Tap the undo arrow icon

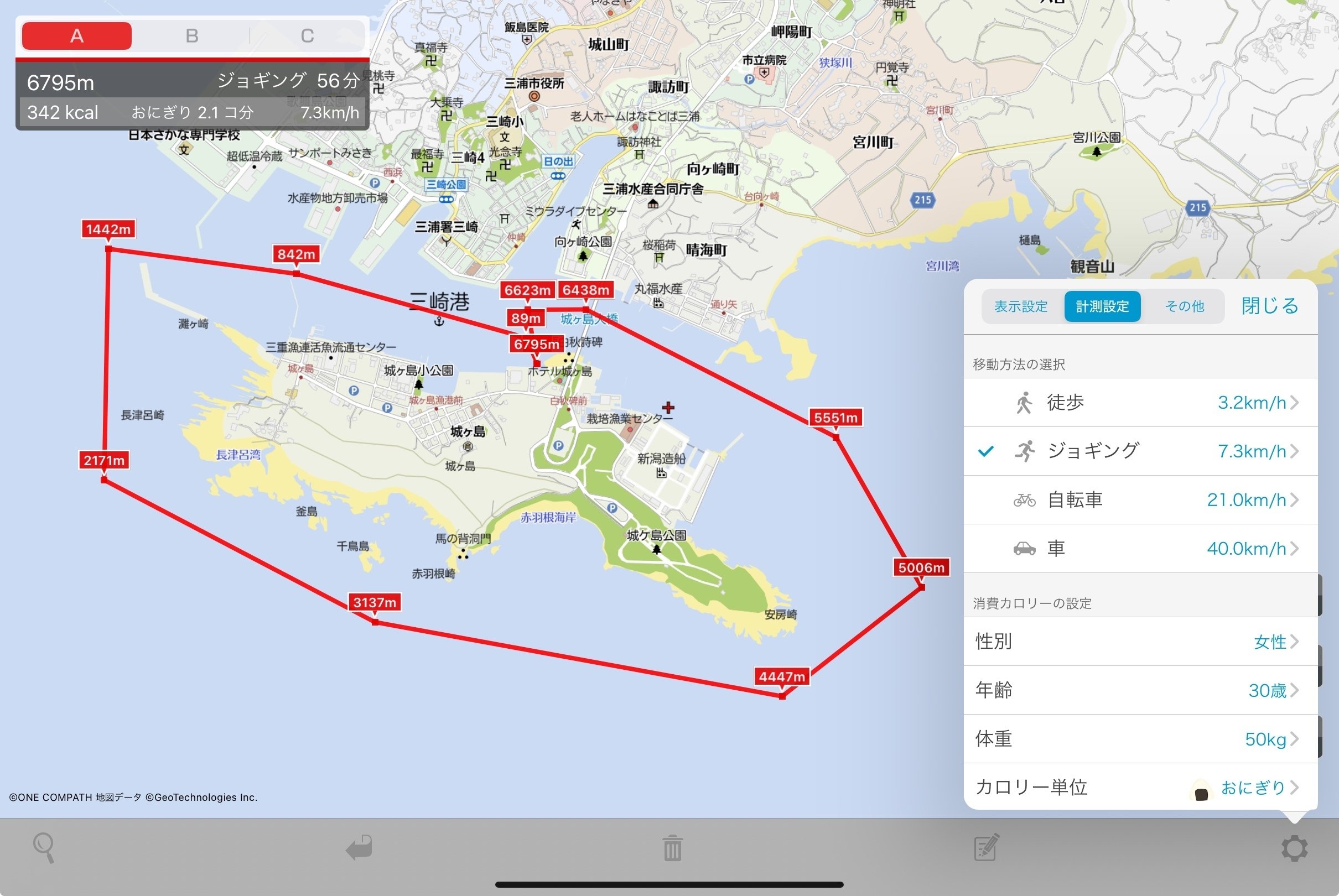click(x=360, y=847)
